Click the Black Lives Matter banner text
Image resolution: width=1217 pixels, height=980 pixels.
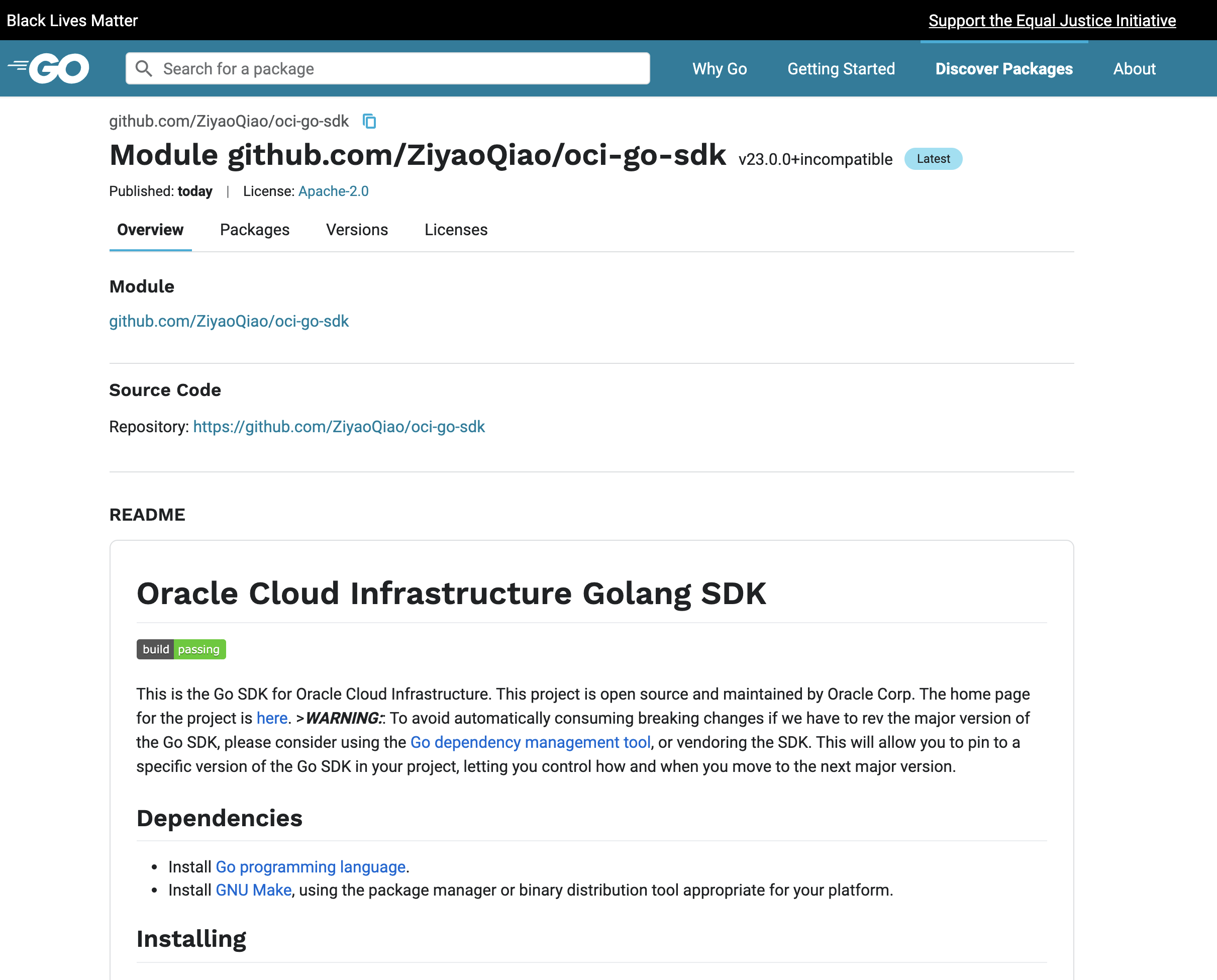pyautogui.click(x=72, y=21)
